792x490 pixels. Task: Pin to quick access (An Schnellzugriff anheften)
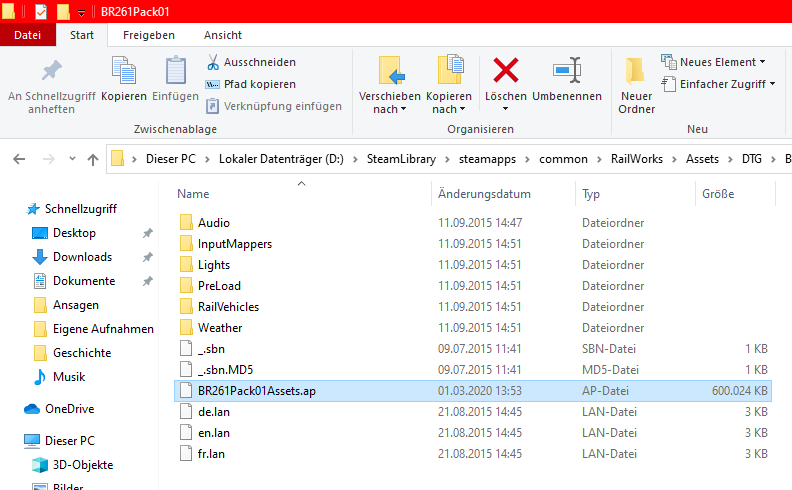pyautogui.click(x=52, y=87)
